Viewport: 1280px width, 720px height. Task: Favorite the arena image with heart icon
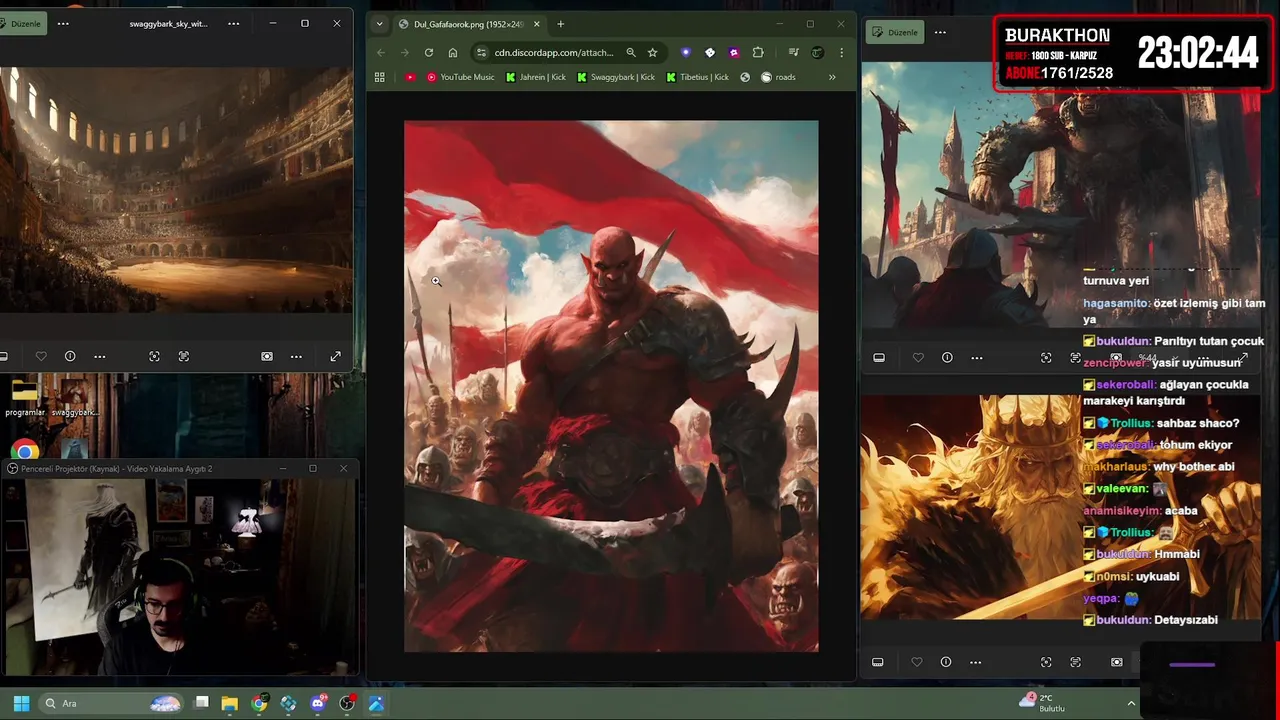tap(41, 356)
